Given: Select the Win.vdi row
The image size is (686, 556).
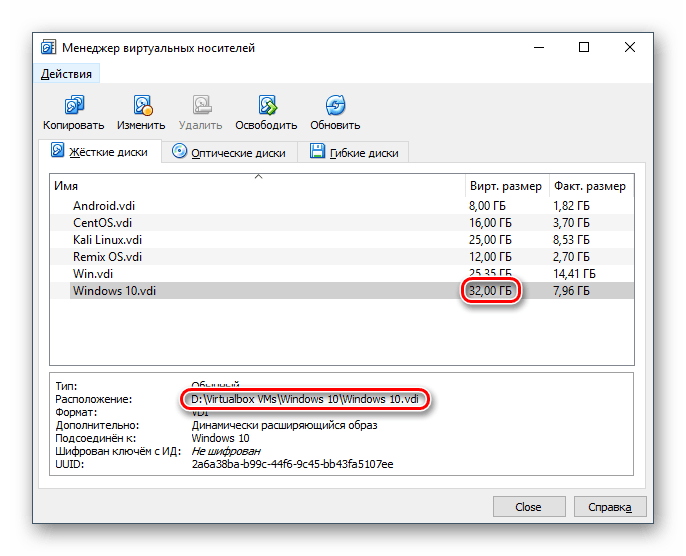Looking at the screenshot, I should click(342, 274).
